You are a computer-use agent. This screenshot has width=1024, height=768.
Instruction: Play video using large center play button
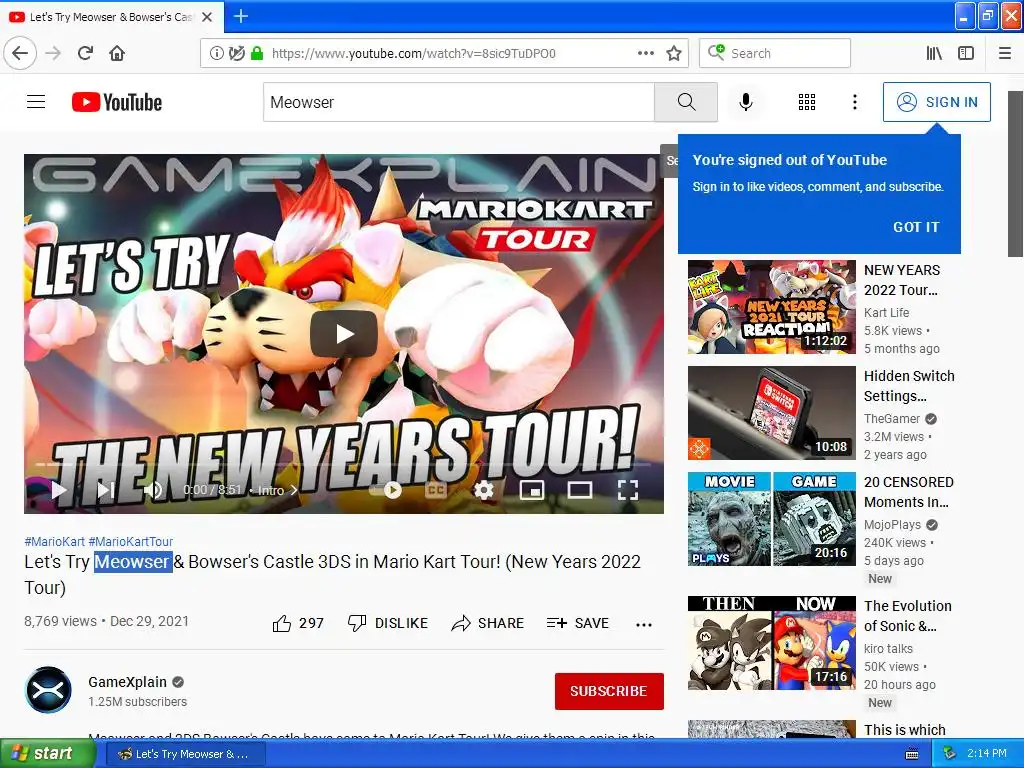tap(344, 334)
